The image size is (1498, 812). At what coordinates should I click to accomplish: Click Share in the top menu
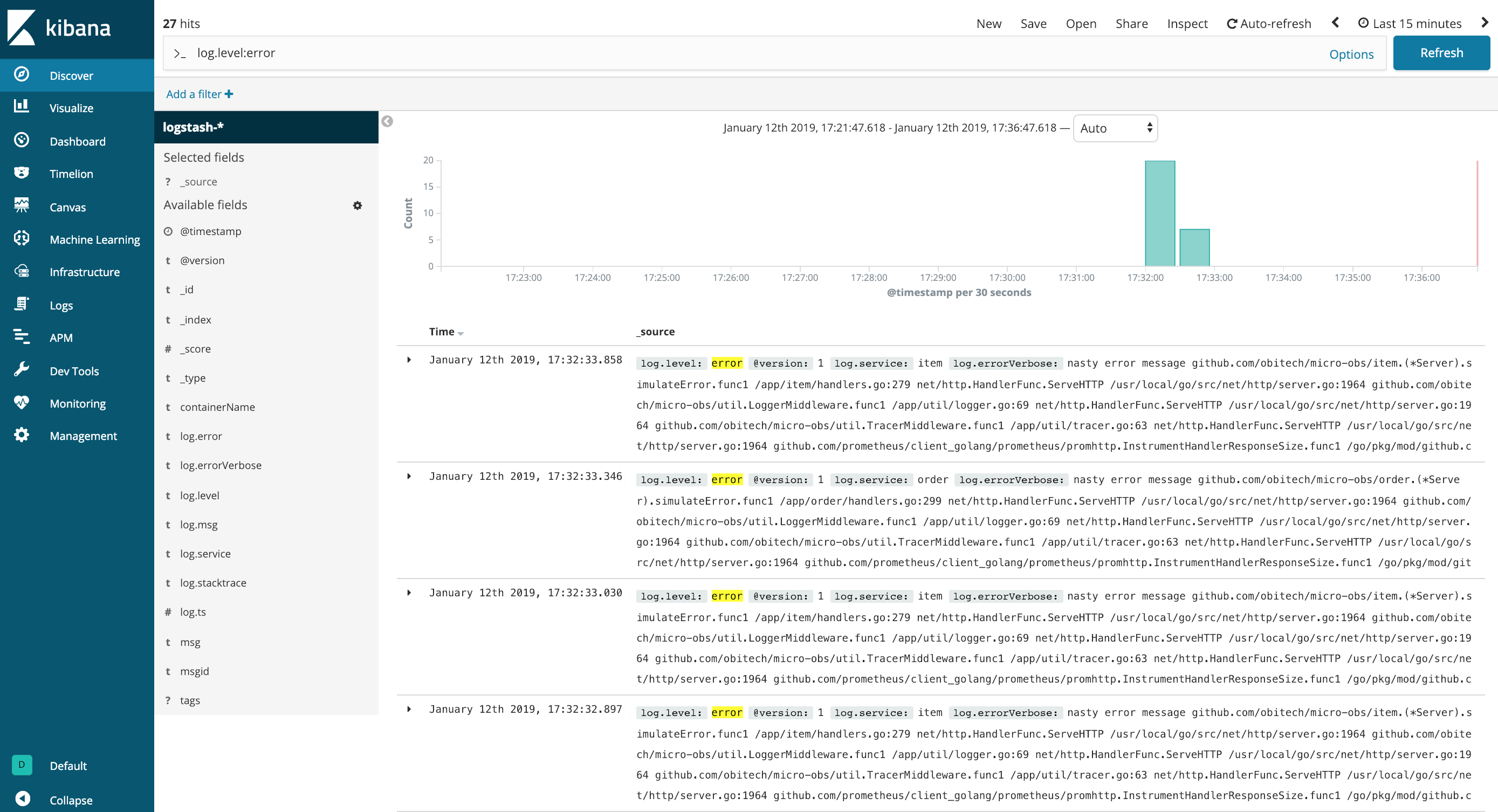1131,23
